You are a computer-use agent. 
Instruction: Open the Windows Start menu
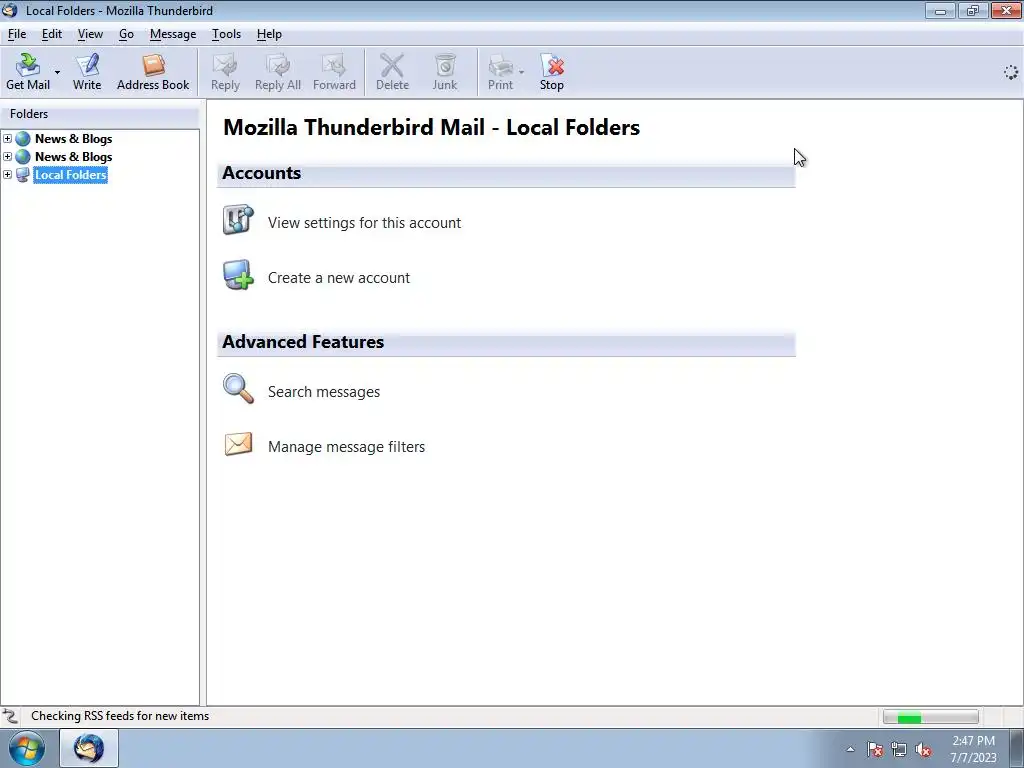coord(27,748)
